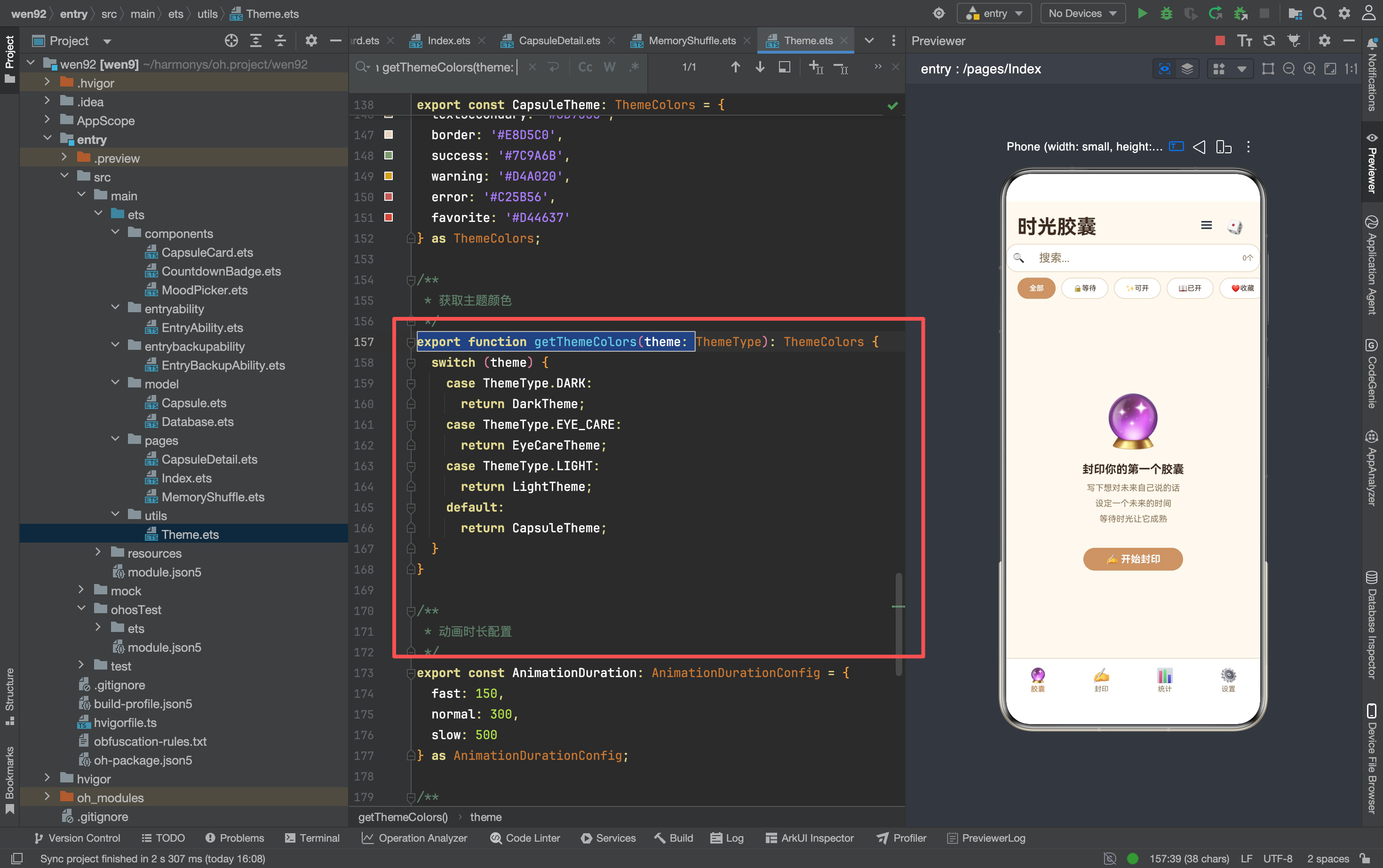
Task: Run the entry module with green play icon
Action: pyautogui.click(x=1142, y=13)
